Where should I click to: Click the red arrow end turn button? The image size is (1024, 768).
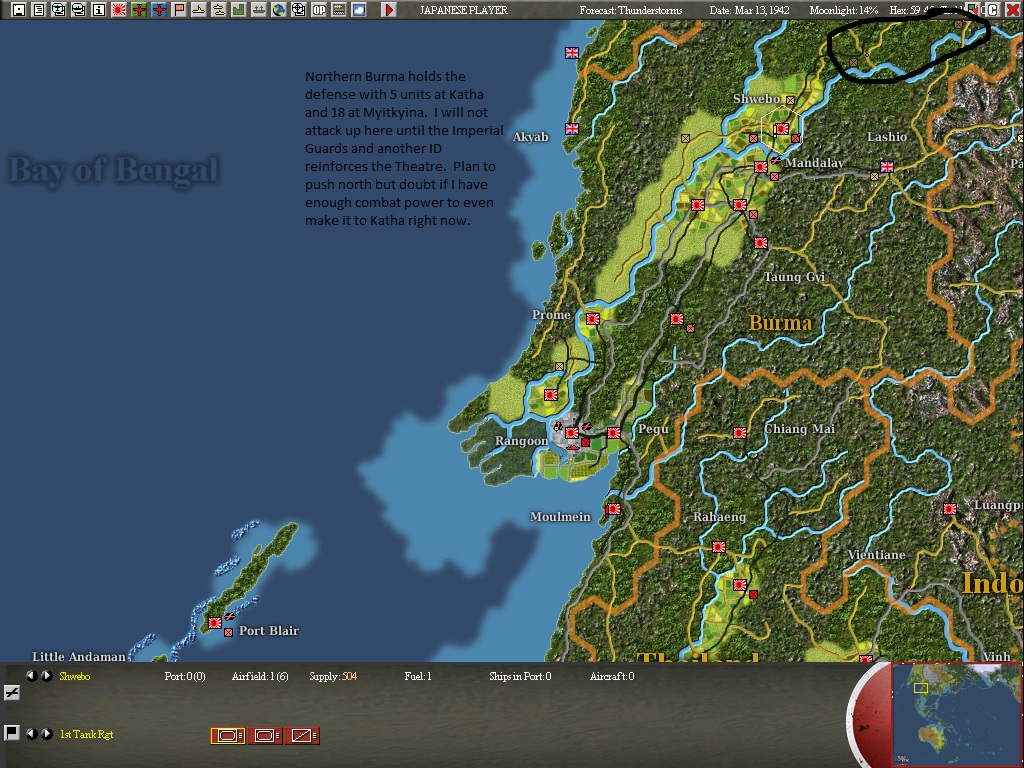[x=389, y=10]
